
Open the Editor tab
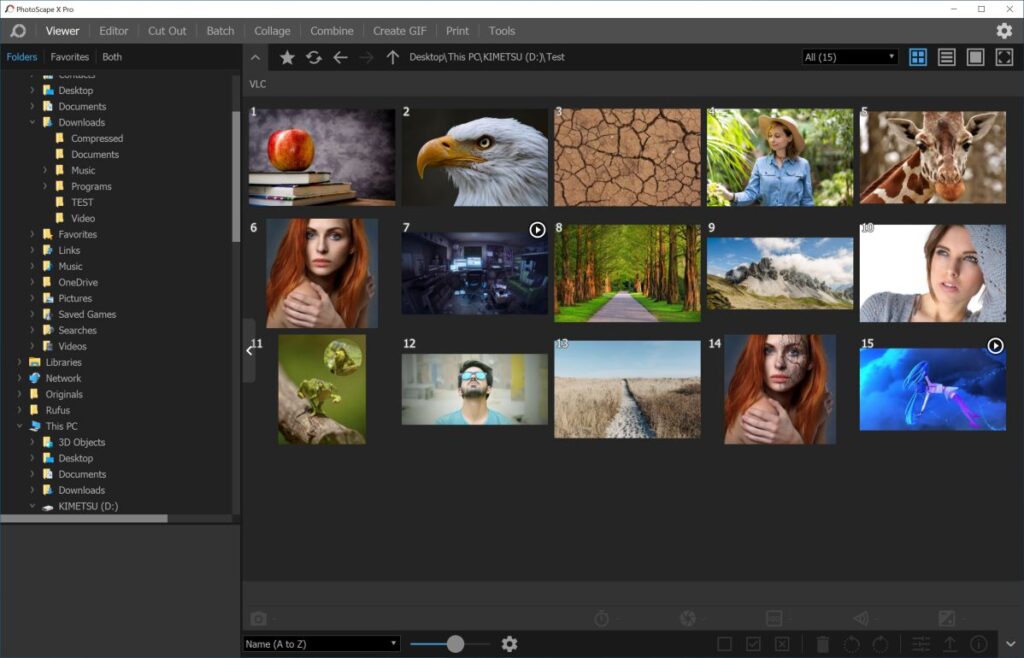(114, 31)
